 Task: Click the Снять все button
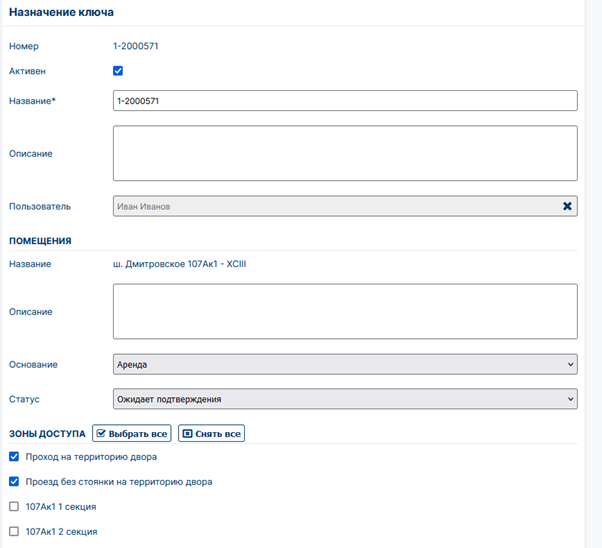[212, 434]
